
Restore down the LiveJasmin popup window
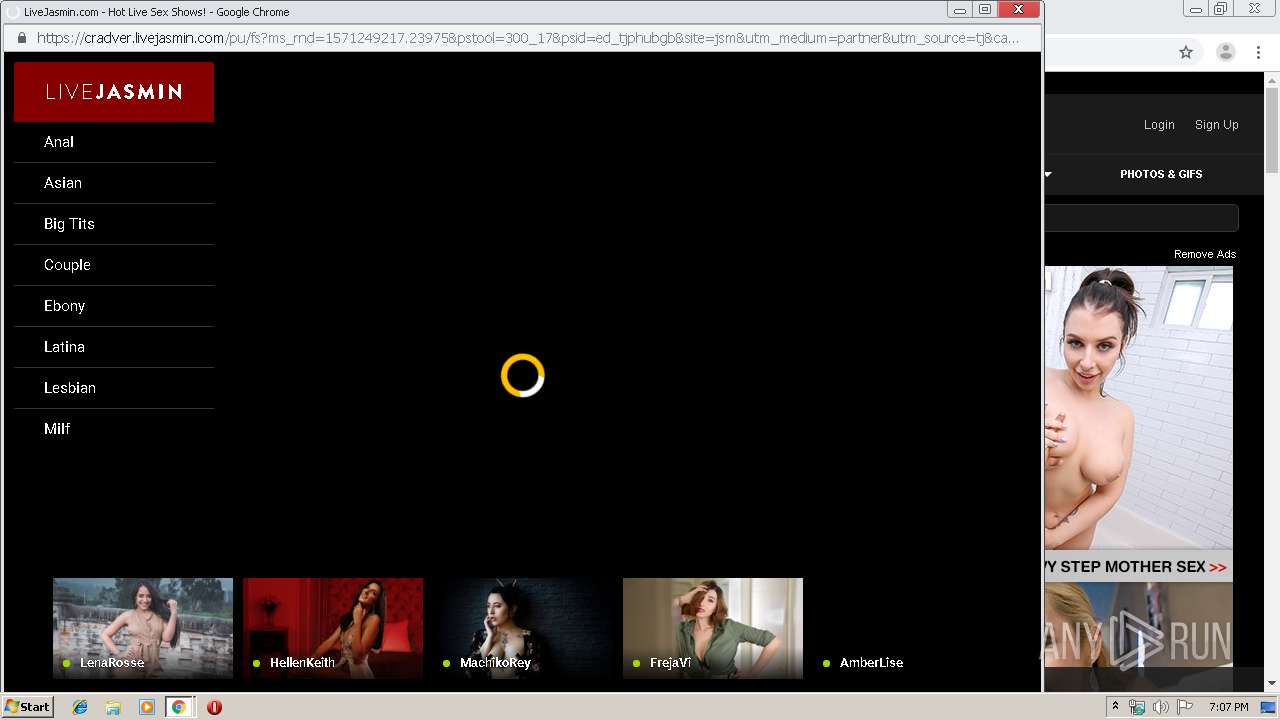coord(985,10)
